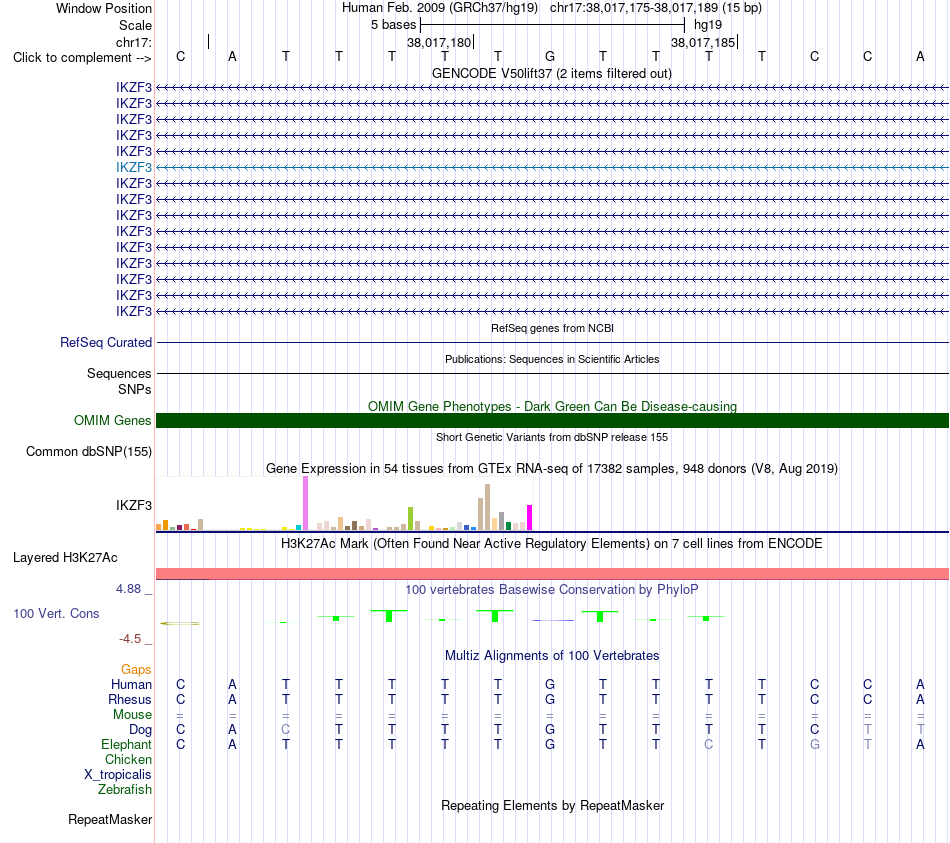The height and width of the screenshot is (843, 950).
Task: Click the 38,017,185 coordinate label
Action: [x=703, y=42]
